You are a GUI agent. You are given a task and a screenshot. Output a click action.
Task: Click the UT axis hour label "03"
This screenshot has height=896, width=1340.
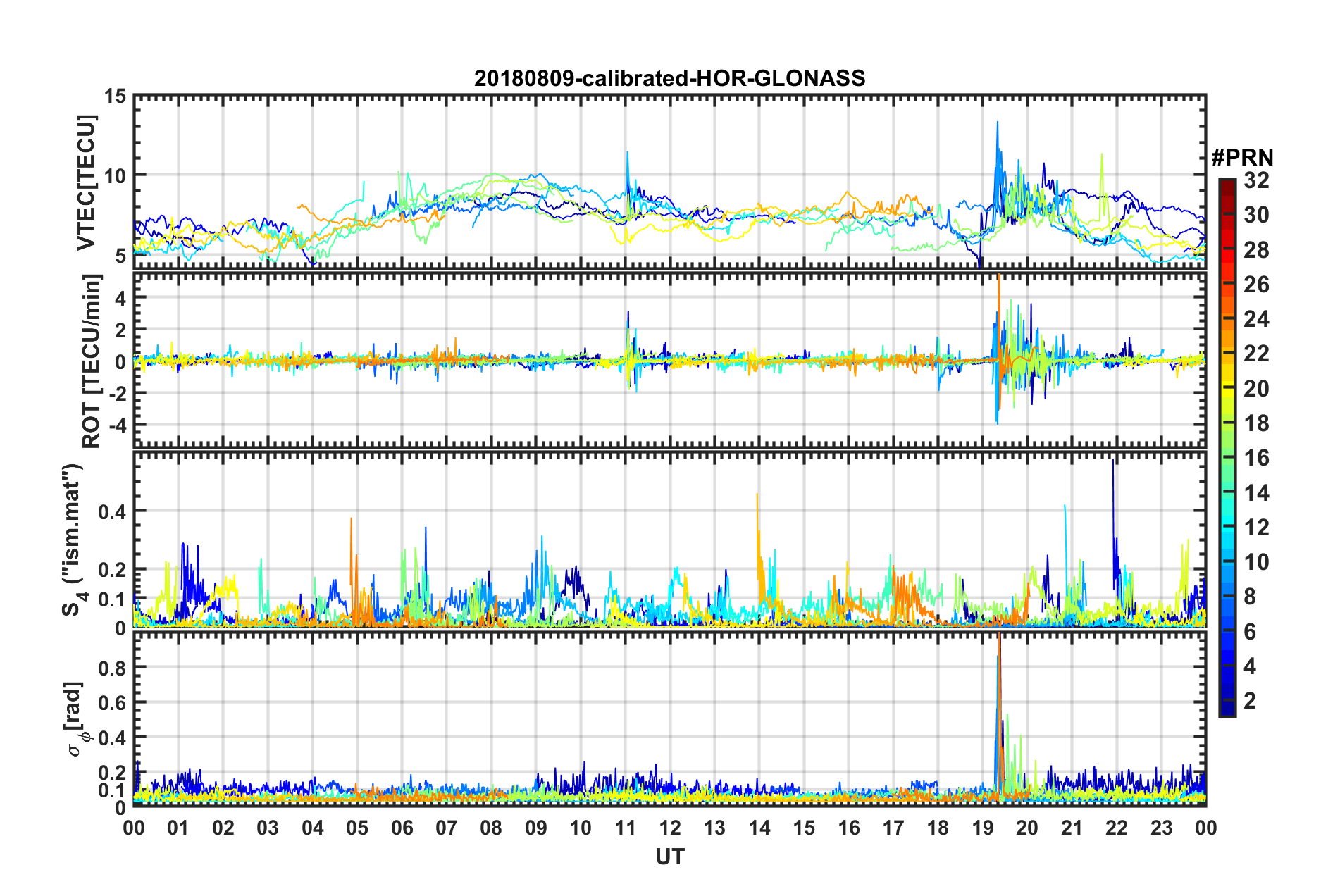(268, 828)
